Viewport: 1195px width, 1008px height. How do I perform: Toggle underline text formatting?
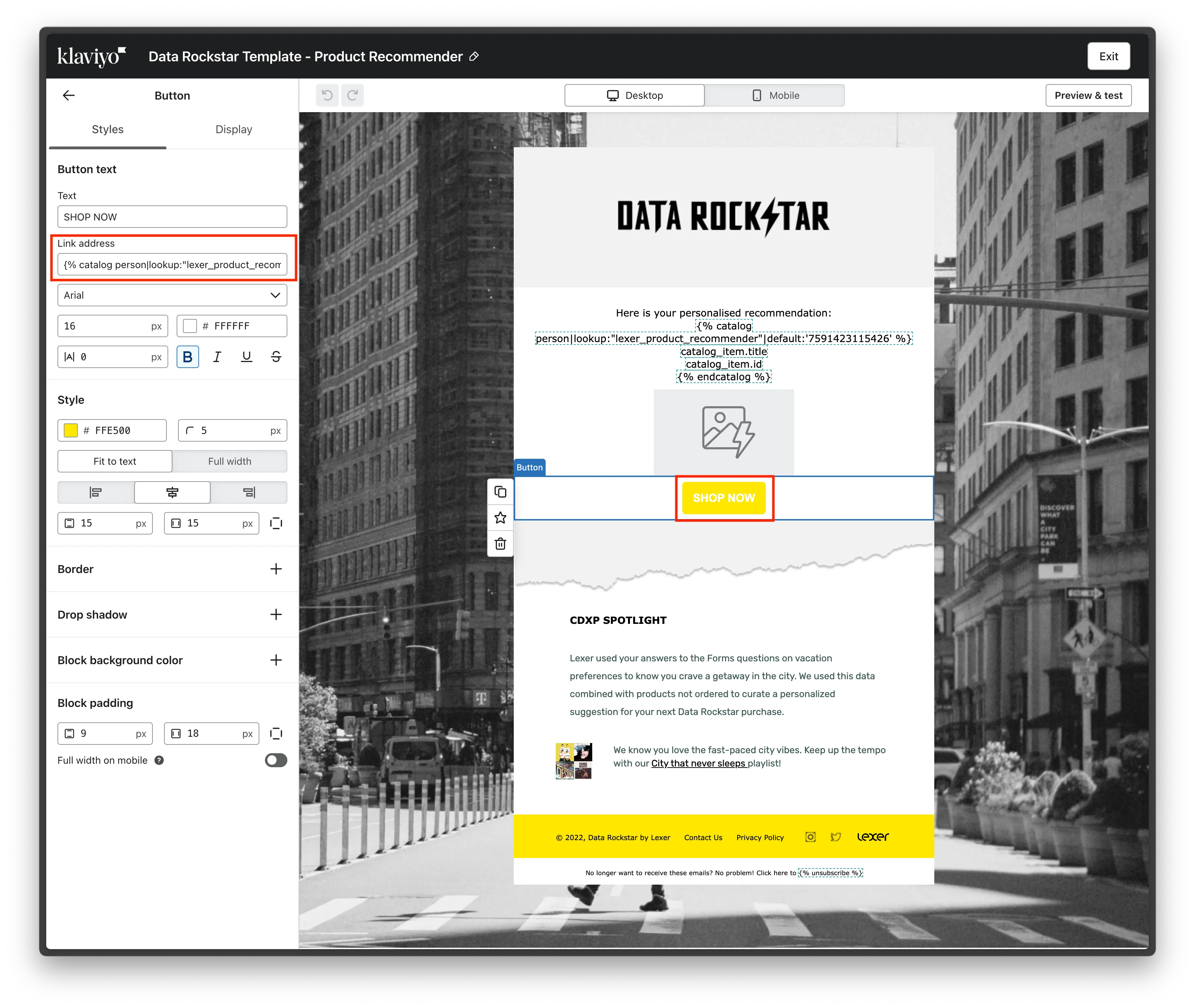click(246, 357)
